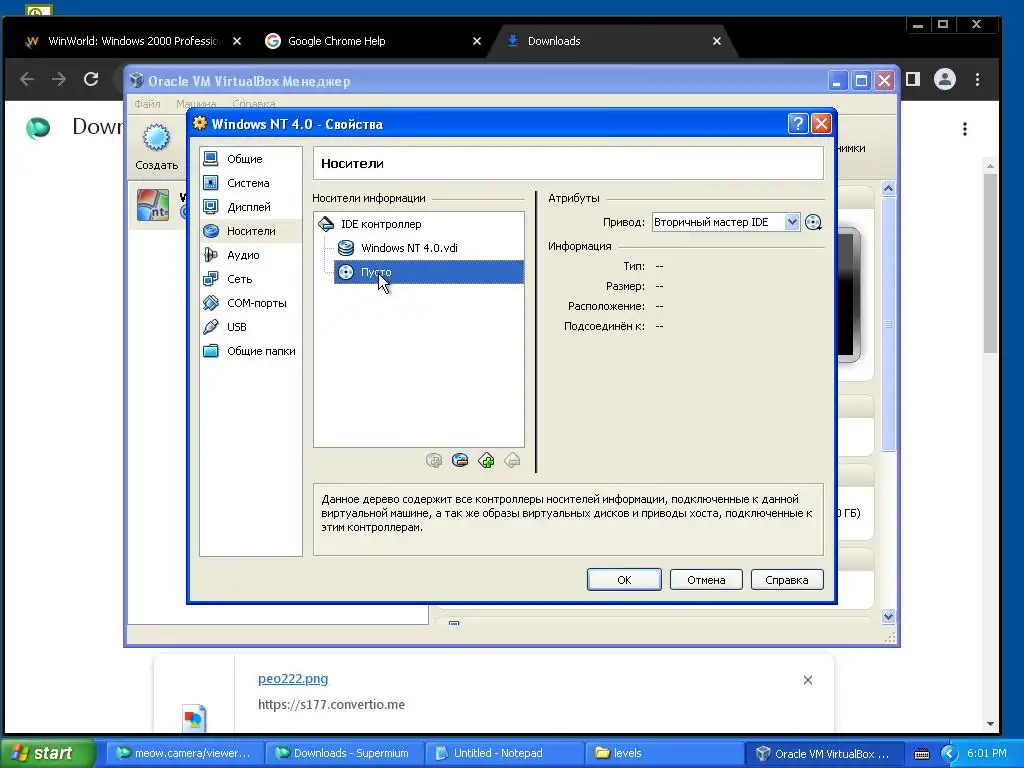The width and height of the screenshot is (1024, 768).
Task: Open the Машина menu in VirtualBox Manager
Action: pos(196,104)
